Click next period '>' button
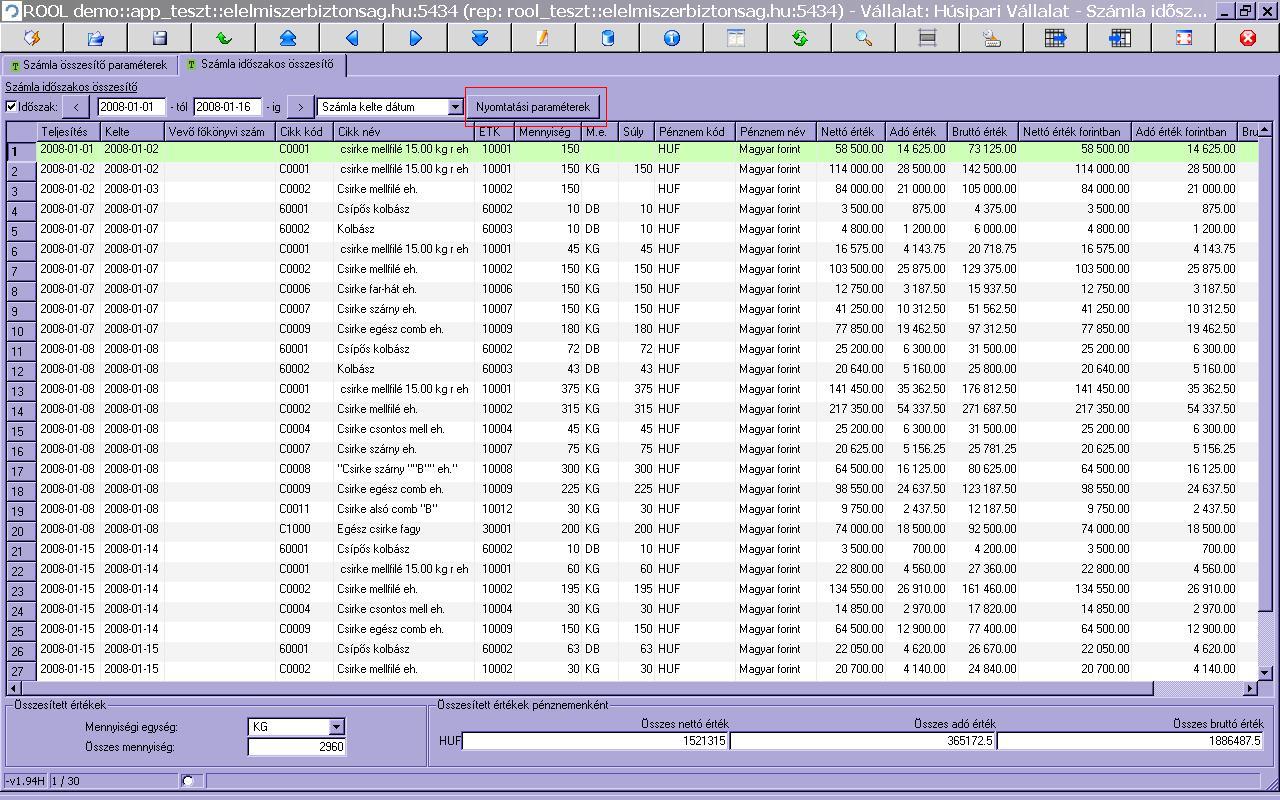This screenshot has width=1280, height=800. click(x=301, y=107)
